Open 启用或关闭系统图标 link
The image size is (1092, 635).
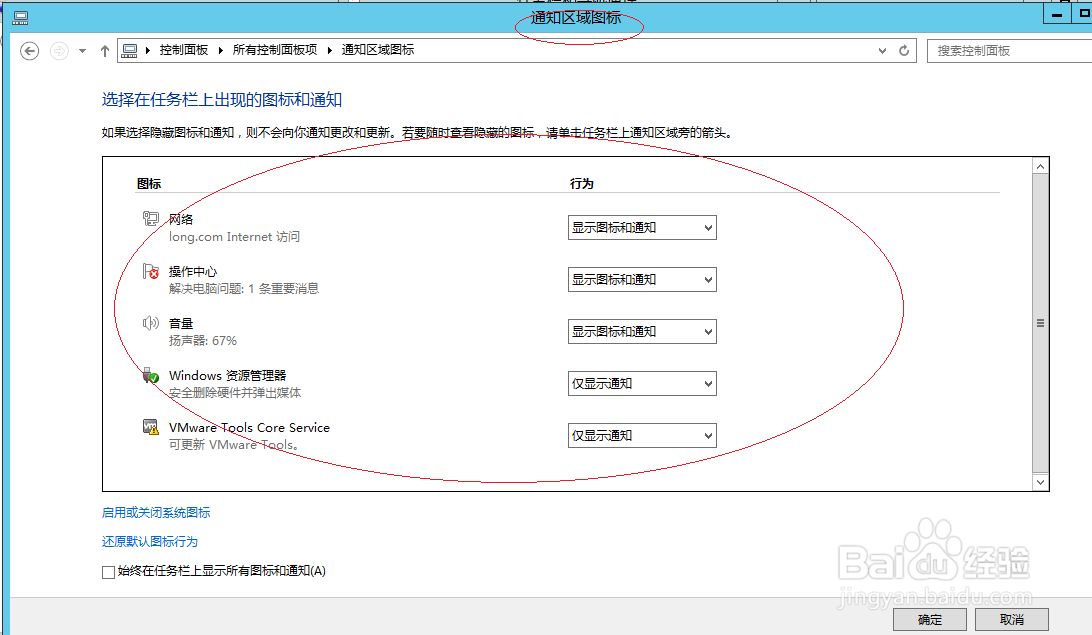click(153, 512)
